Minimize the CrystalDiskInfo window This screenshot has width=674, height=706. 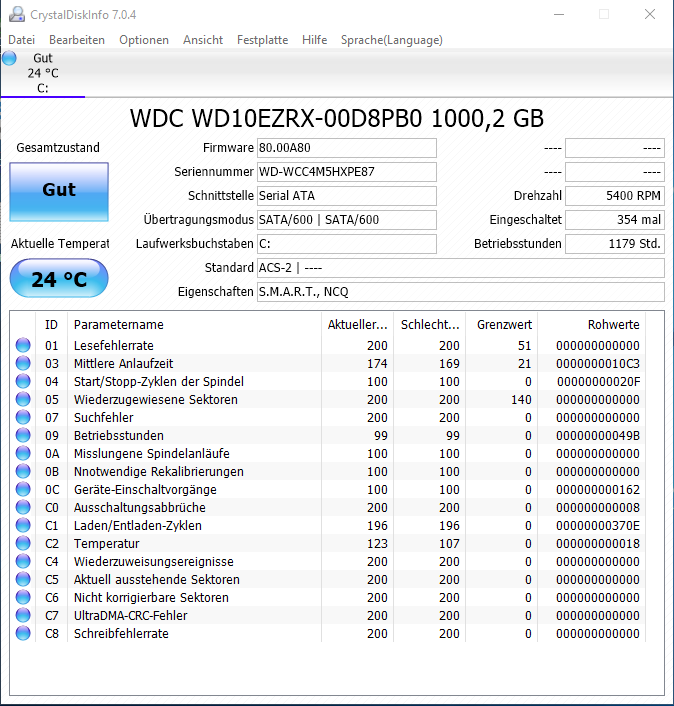click(559, 14)
